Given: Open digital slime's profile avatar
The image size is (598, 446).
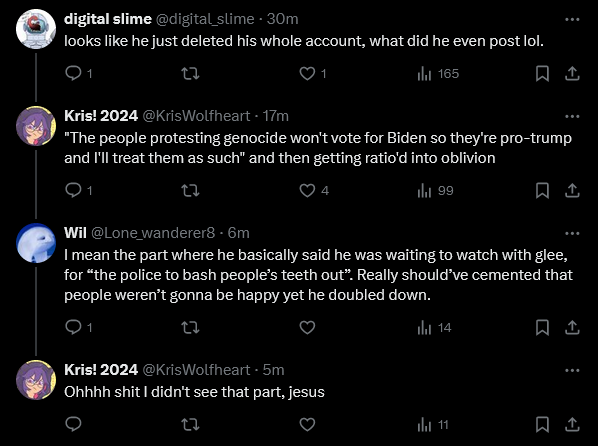Looking at the screenshot, I should [x=36, y=29].
